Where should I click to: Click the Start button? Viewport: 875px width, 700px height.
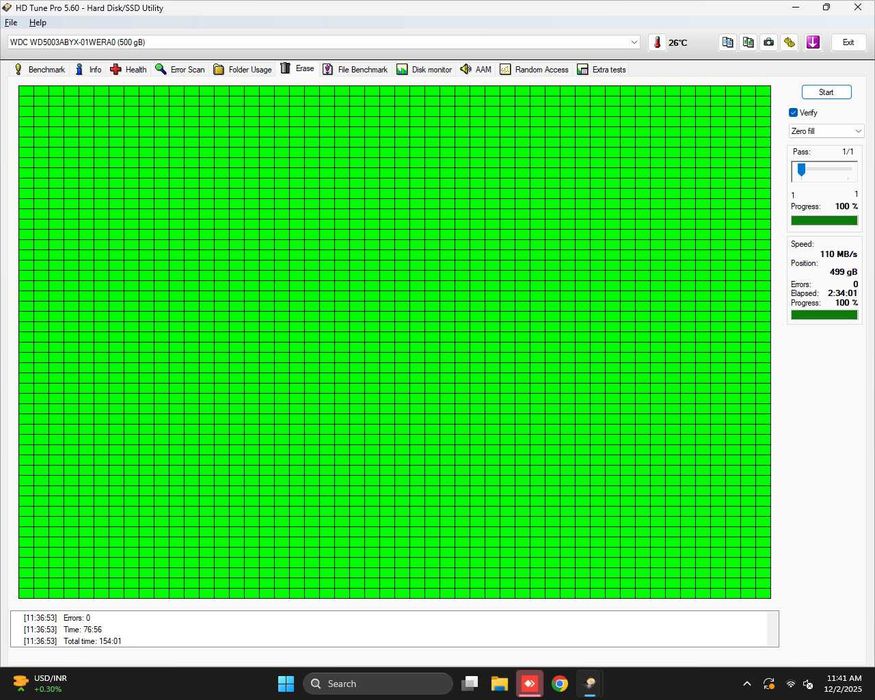point(826,92)
